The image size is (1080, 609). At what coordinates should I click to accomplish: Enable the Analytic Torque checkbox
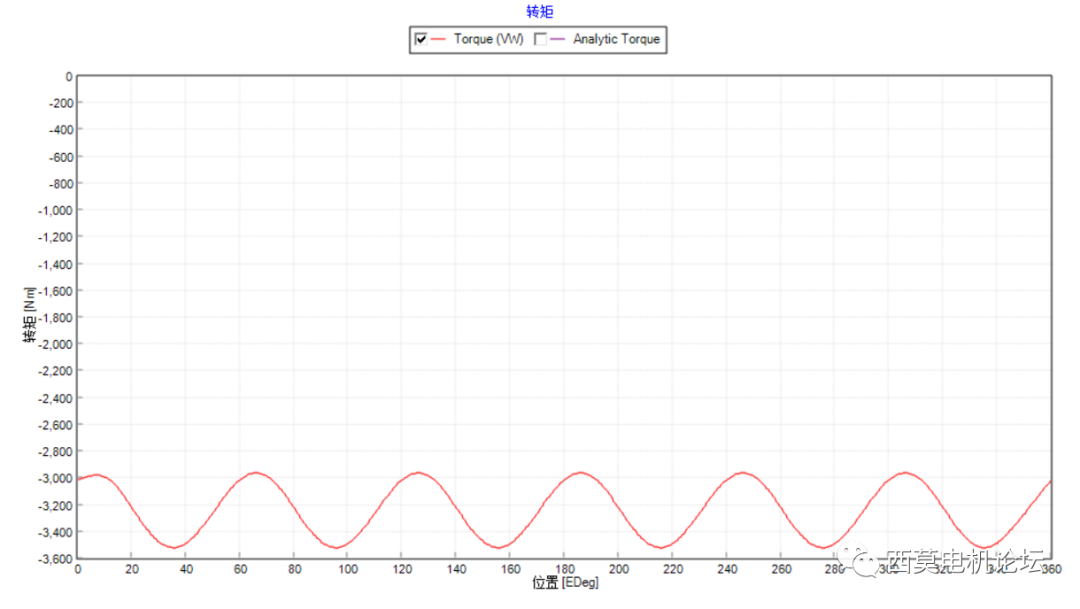(x=540, y=39)
